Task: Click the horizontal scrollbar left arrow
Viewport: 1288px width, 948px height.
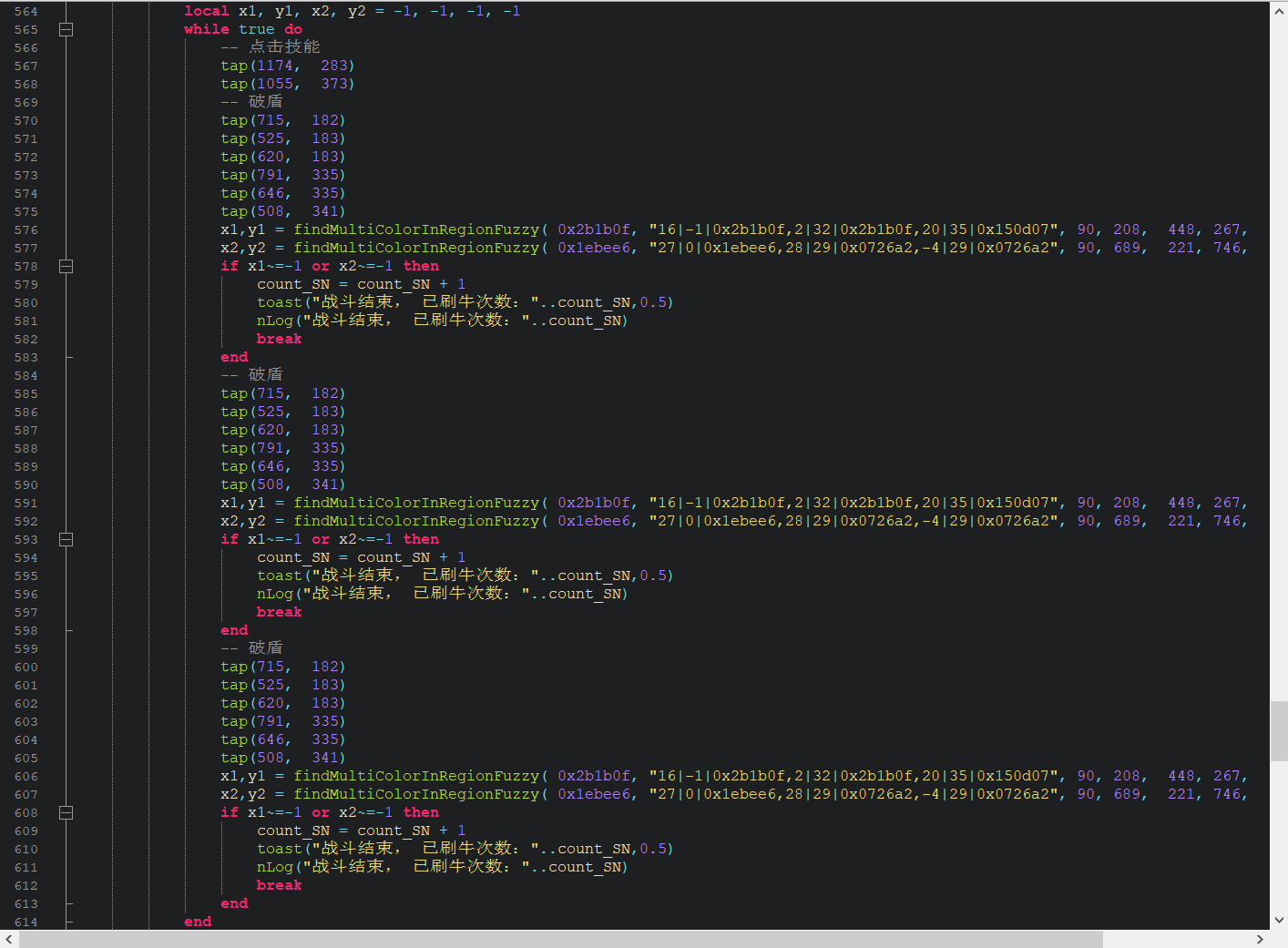Action: [9, 939]
